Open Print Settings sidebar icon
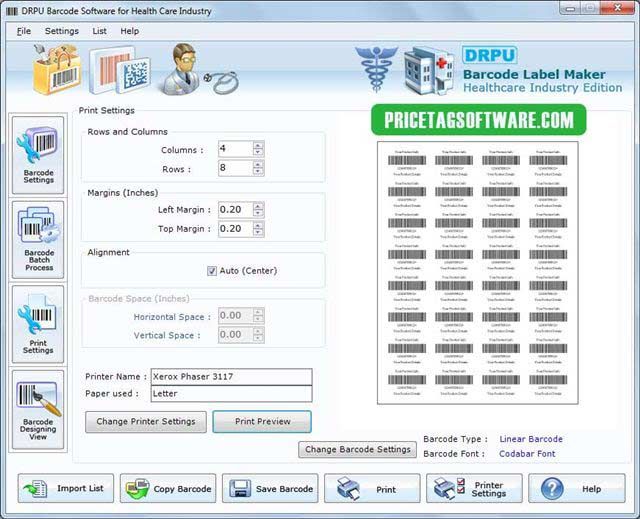 38,325
